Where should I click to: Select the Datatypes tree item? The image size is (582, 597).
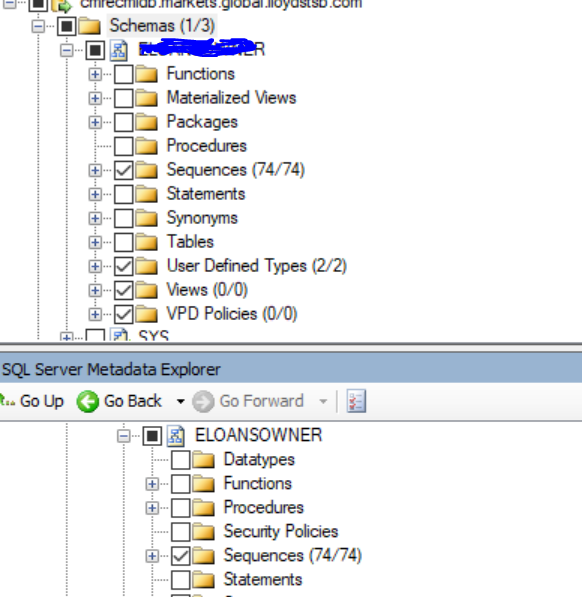pyautogui.click(x=259, y=460)
